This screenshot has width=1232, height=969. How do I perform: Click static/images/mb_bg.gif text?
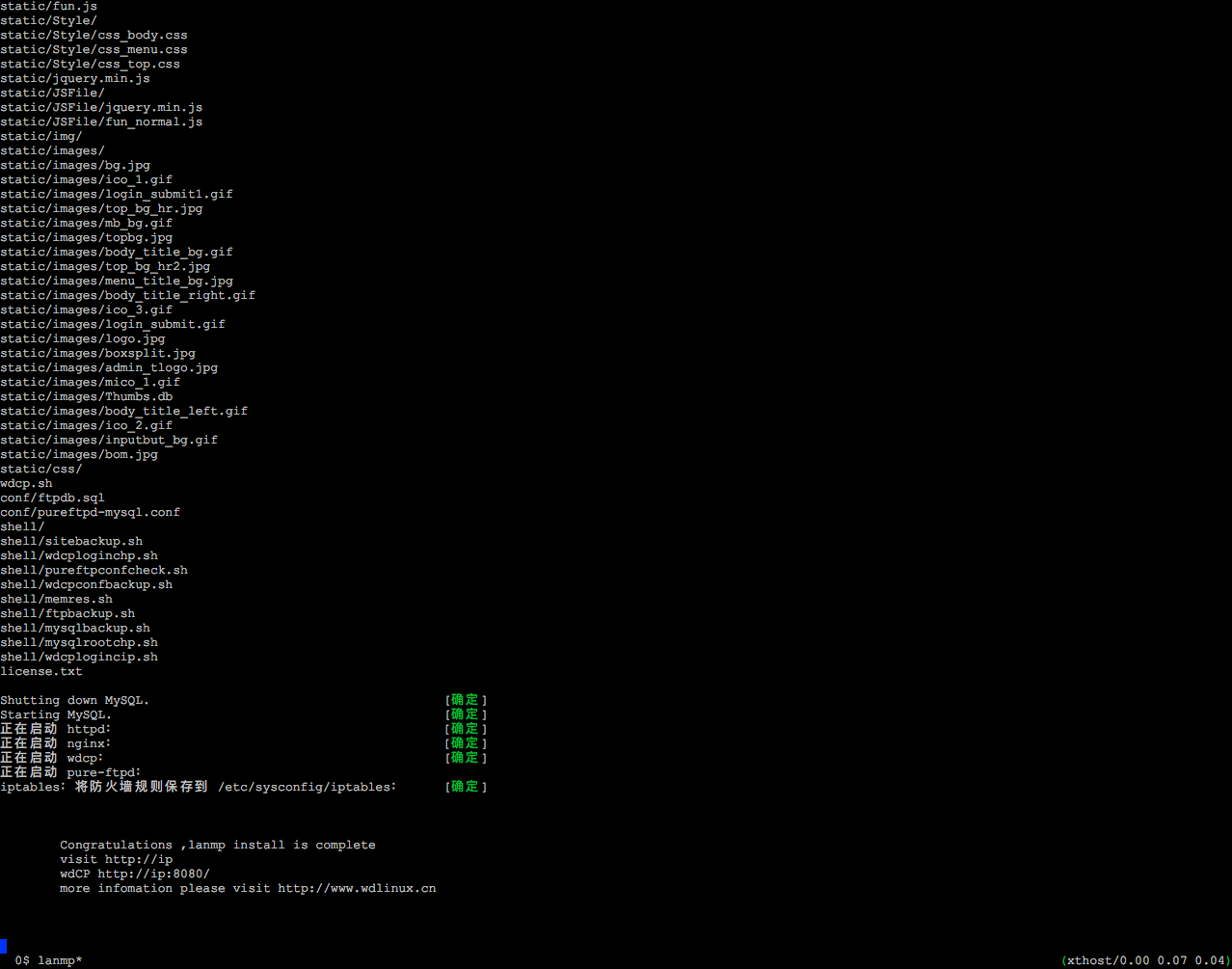[x=87, y=223]
